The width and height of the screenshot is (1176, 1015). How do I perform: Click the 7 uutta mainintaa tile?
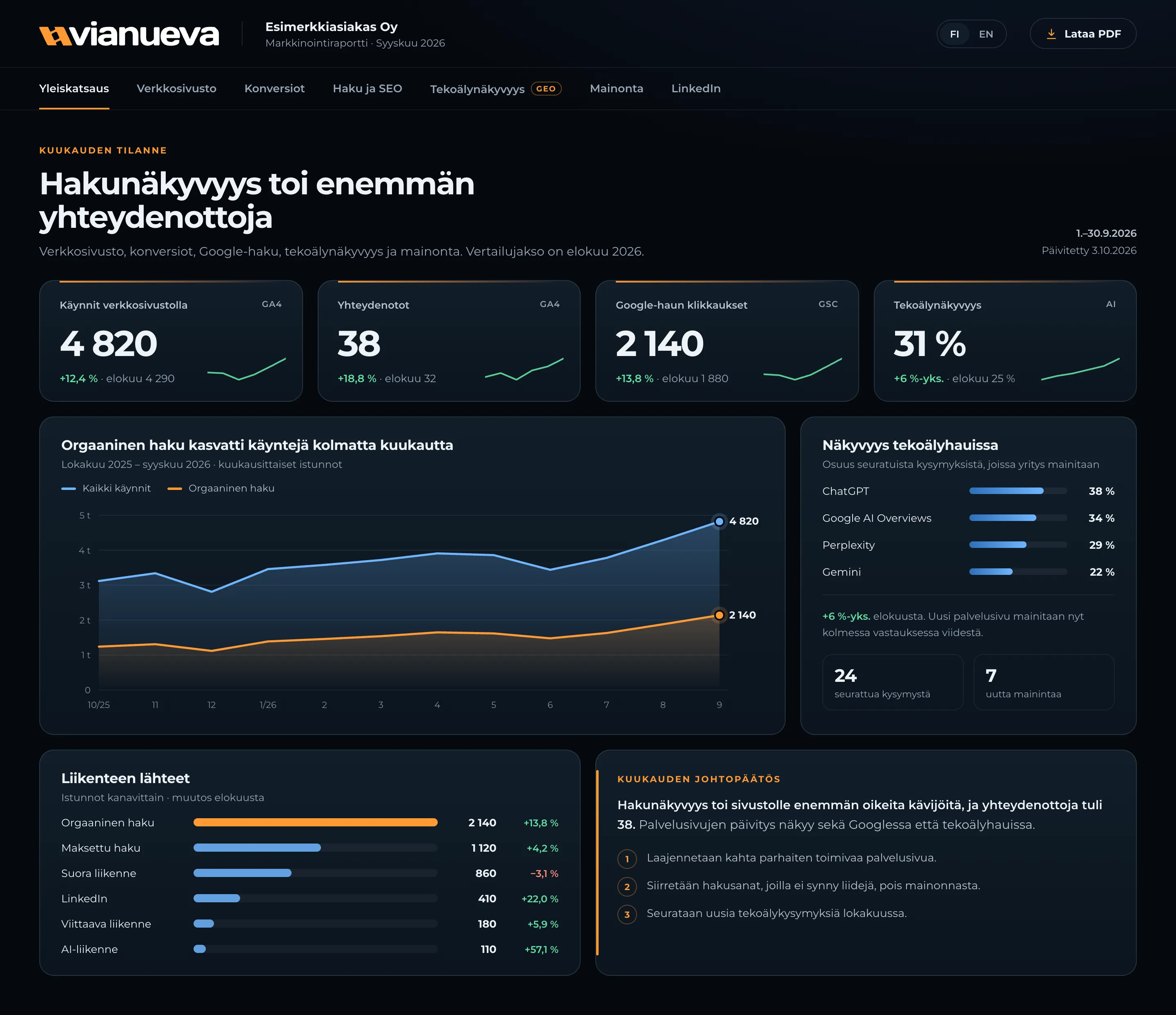point(1044,683)
